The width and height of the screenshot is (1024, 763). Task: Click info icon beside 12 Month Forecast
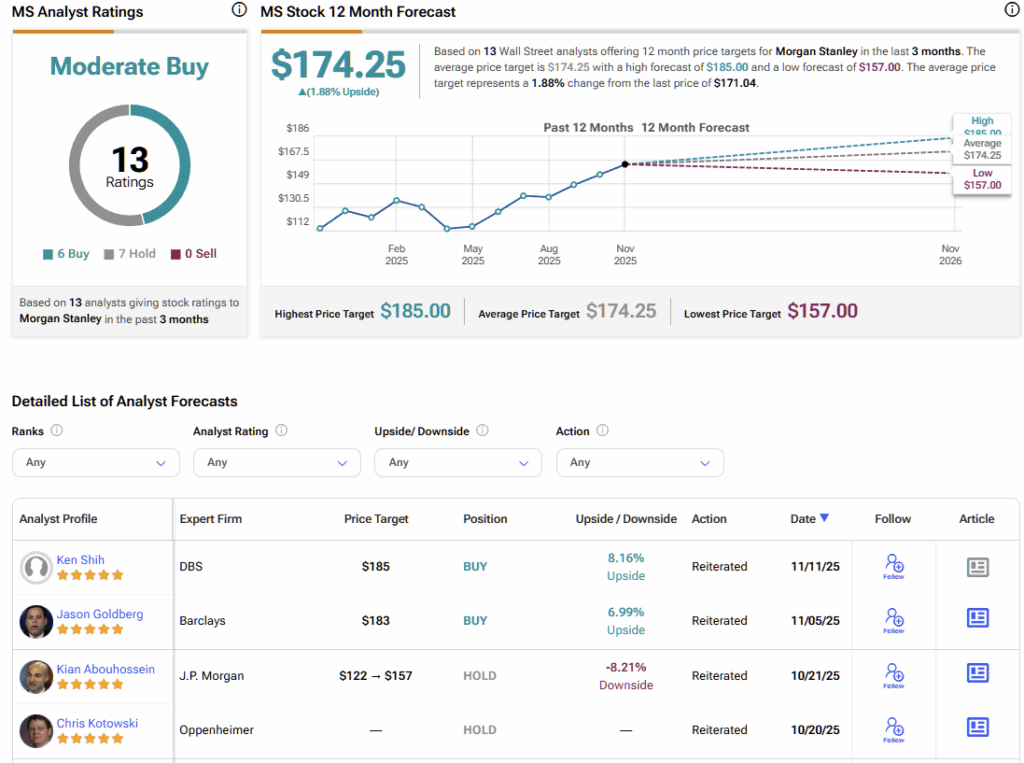point(1011,10)
